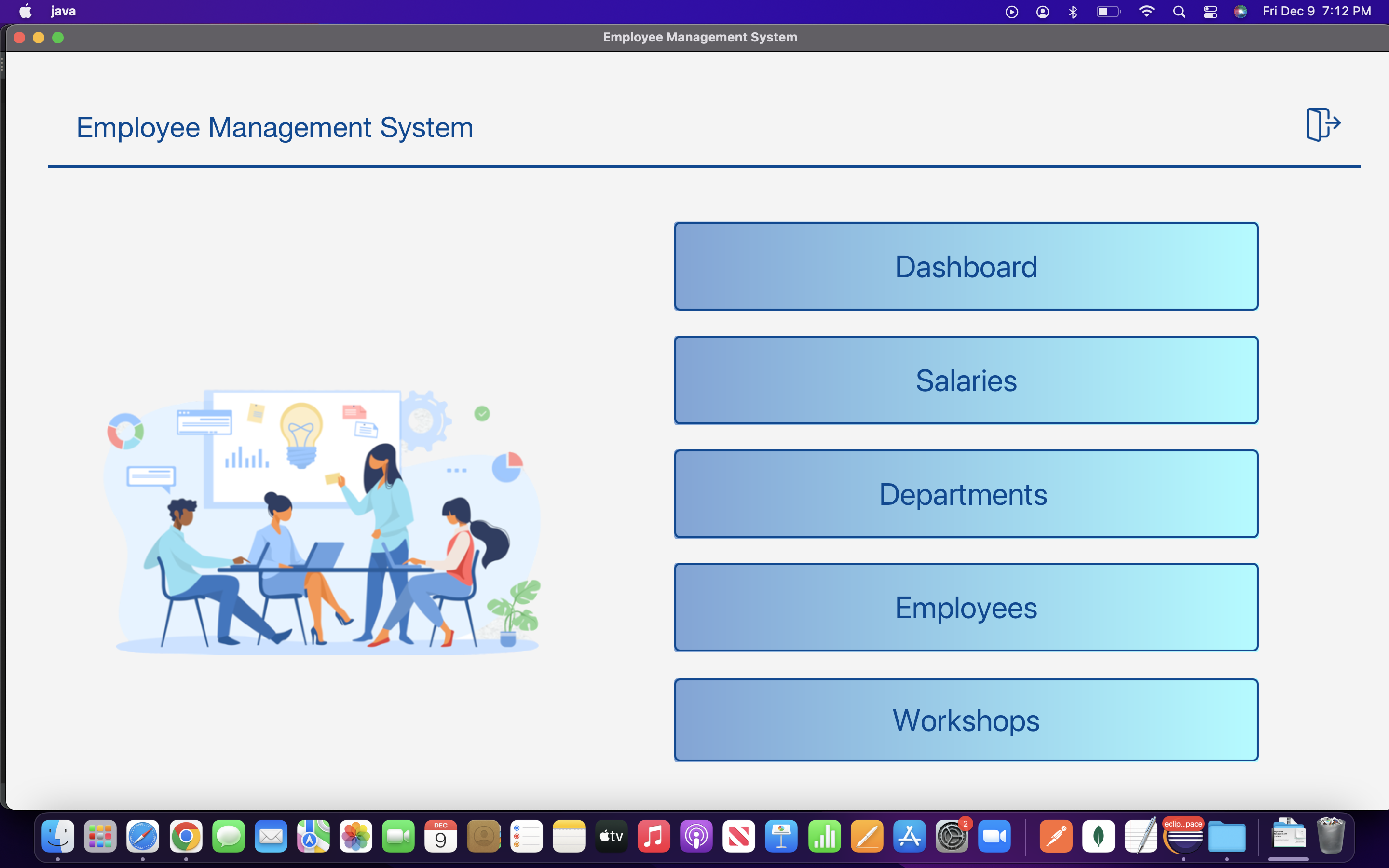
Task: Open FaceTime from the dock
Action: (x=398, y=836)
